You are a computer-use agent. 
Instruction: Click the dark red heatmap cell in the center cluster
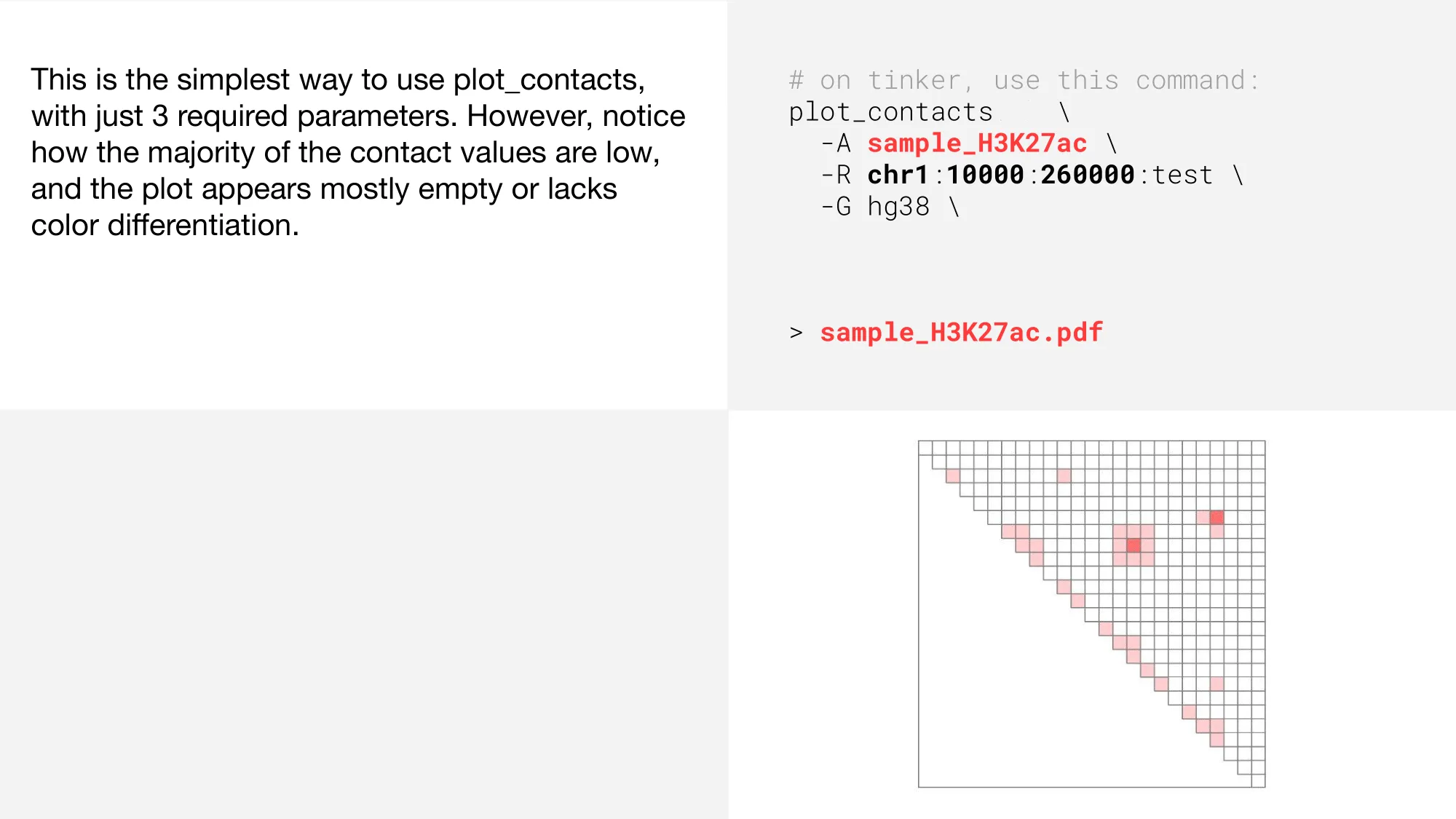click(x=1133, y=545)
